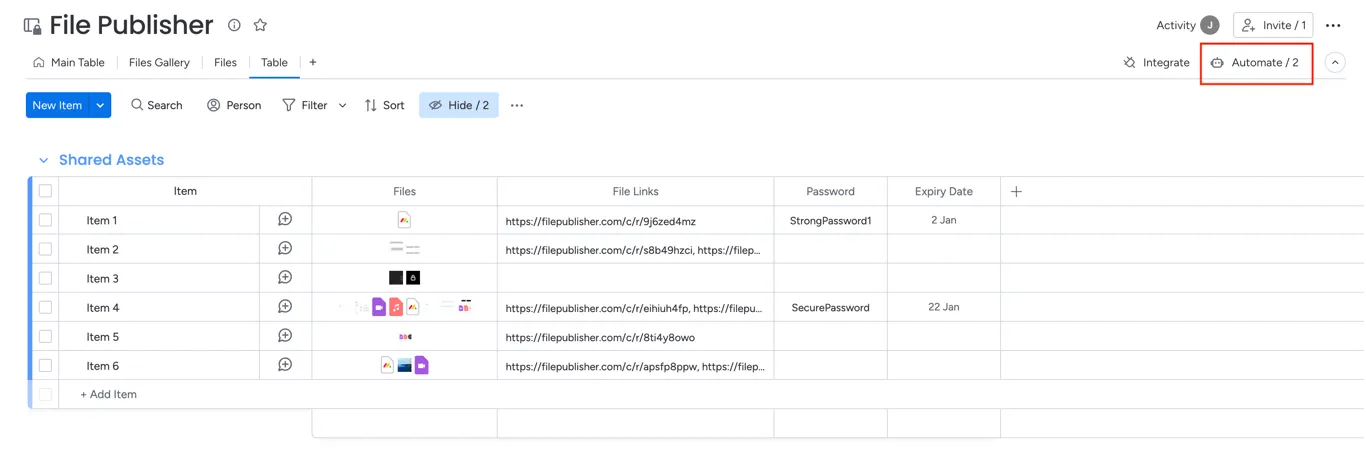Image resolution: width=1366 pixels, height=460 pixels.
Task: Click the board info icon beside title
Action: point(234,25)
